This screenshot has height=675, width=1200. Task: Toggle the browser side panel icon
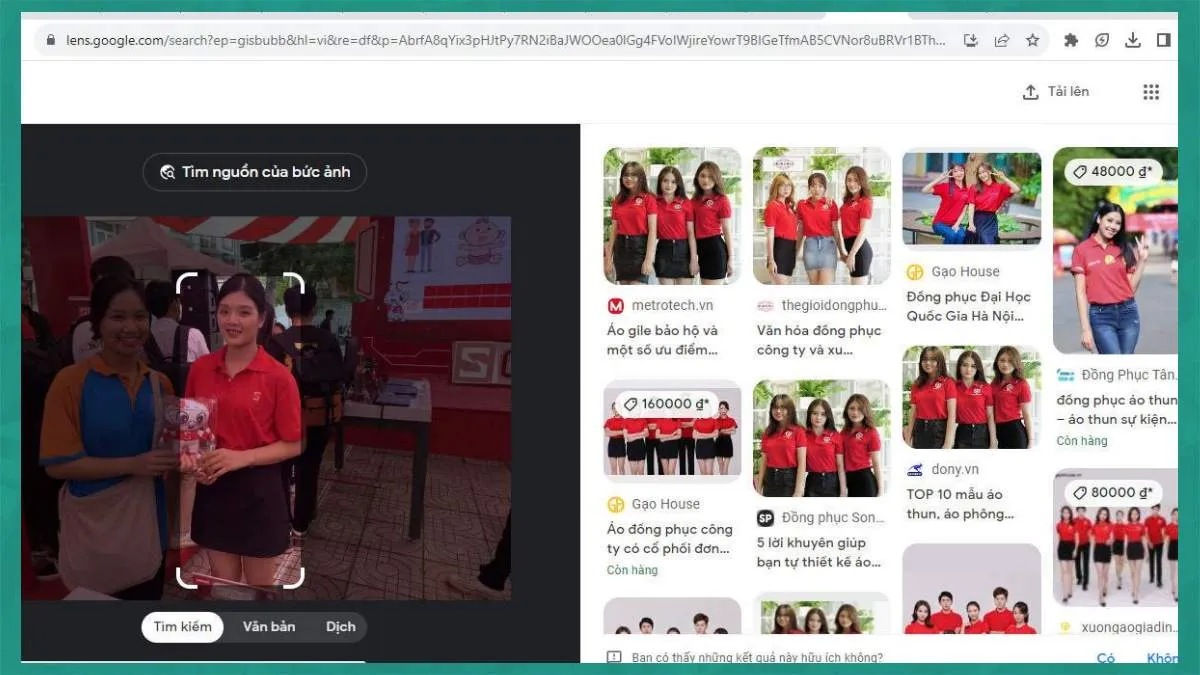click(1163, 40)
